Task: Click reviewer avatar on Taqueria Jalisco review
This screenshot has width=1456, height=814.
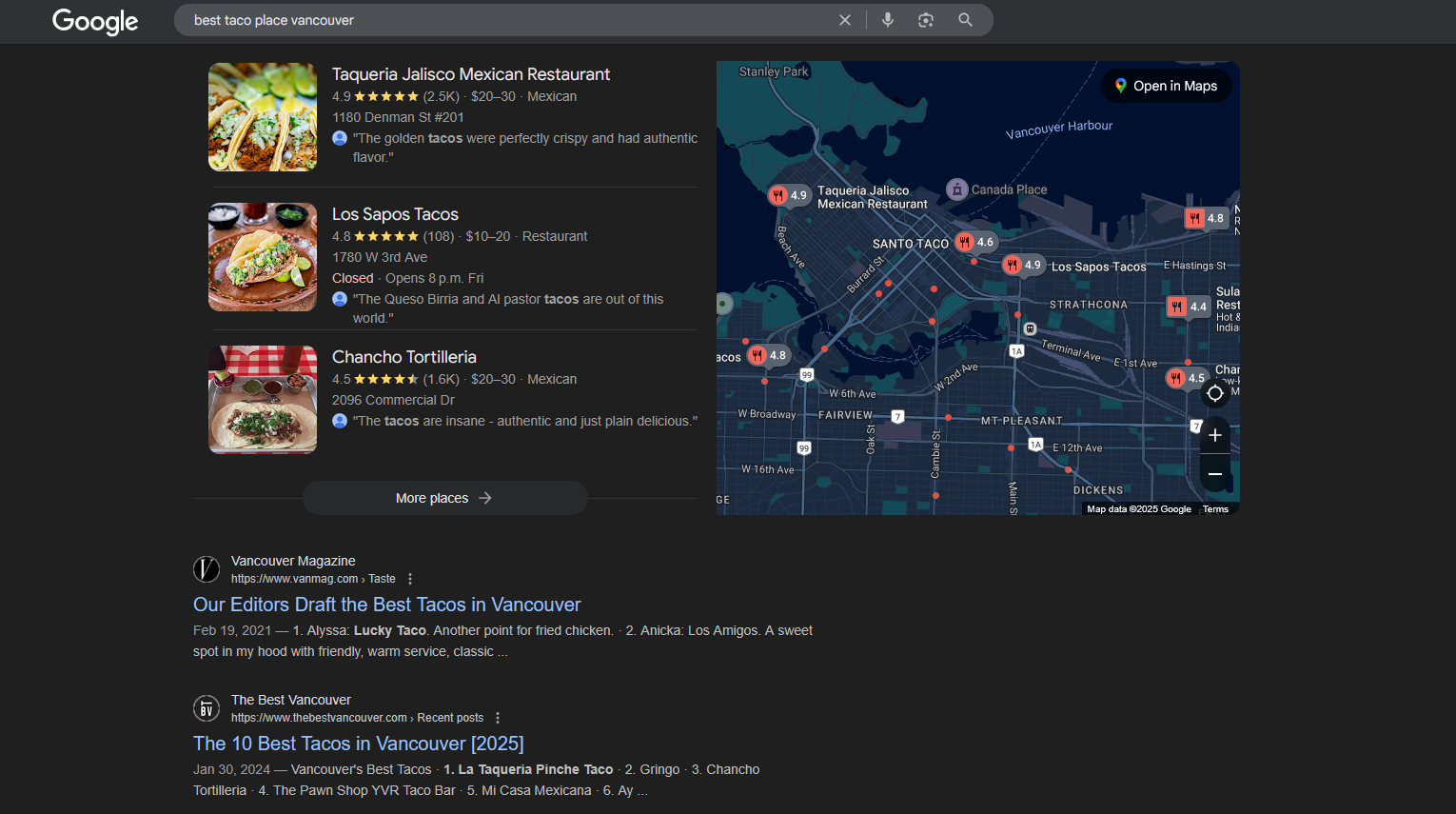Action: 340,138
